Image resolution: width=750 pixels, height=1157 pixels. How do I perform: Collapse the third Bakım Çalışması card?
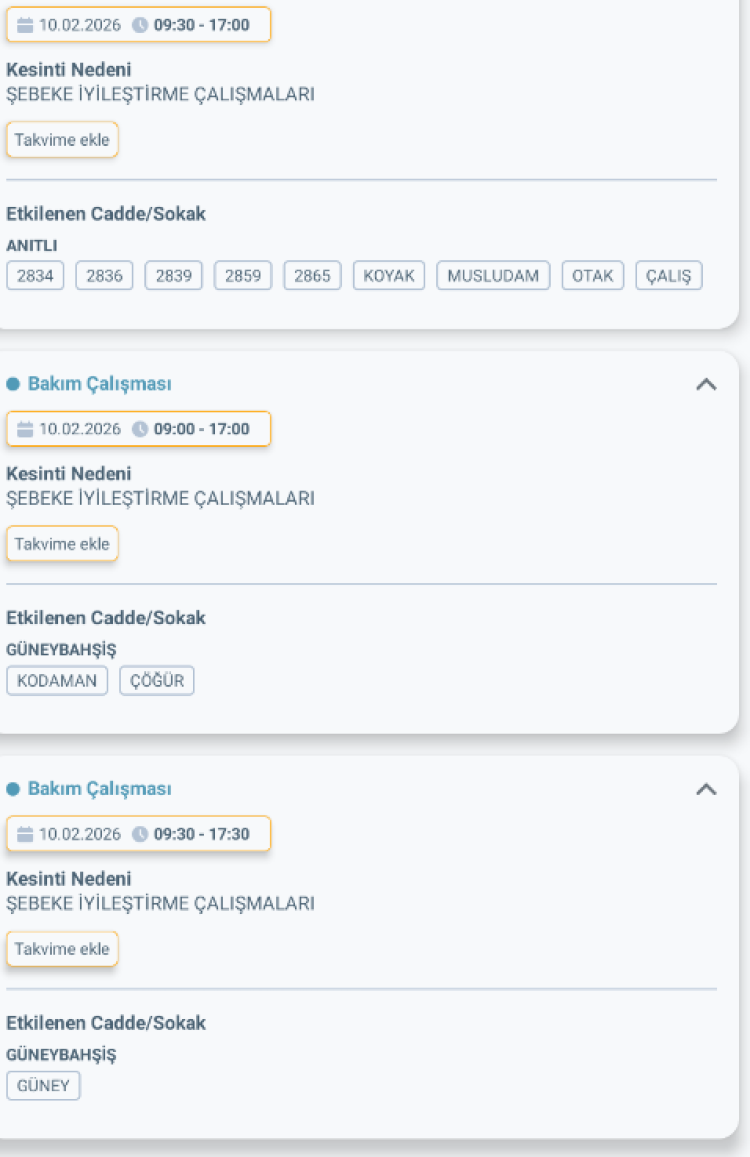tap(708, 788)
